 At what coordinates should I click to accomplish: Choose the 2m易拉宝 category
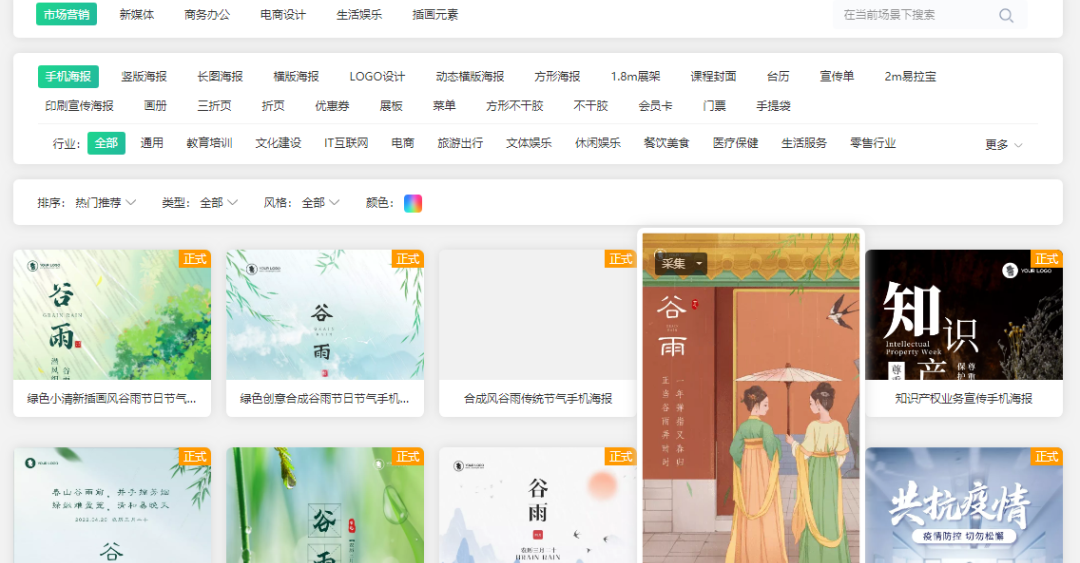click(910, 76)
